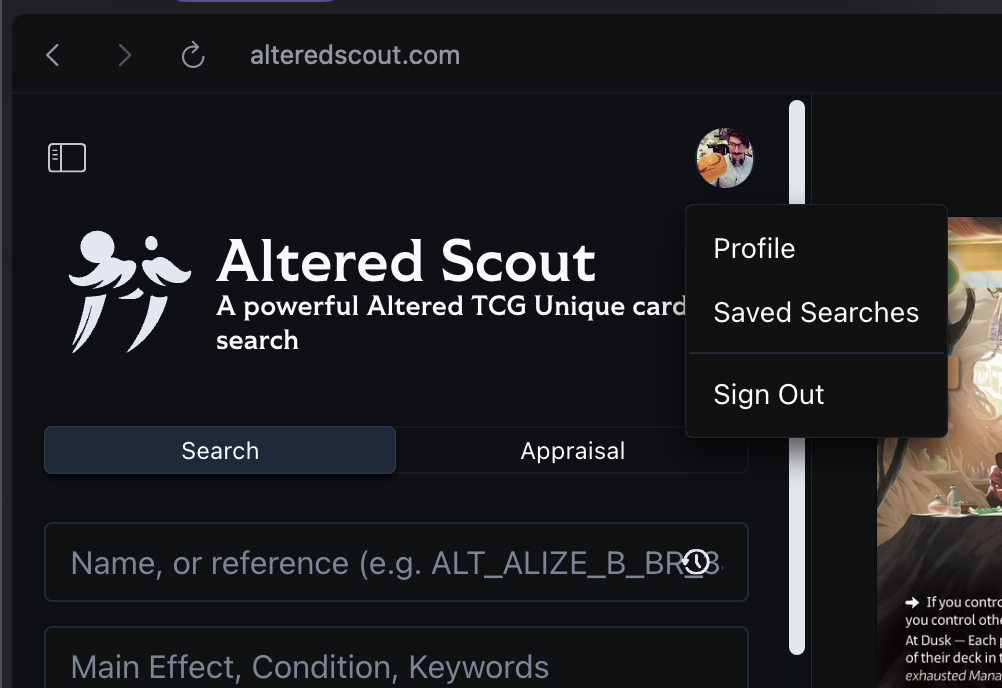Switch to the Appraisal tab
Viewport: 1002px width, 688px height.
(572, 451)
